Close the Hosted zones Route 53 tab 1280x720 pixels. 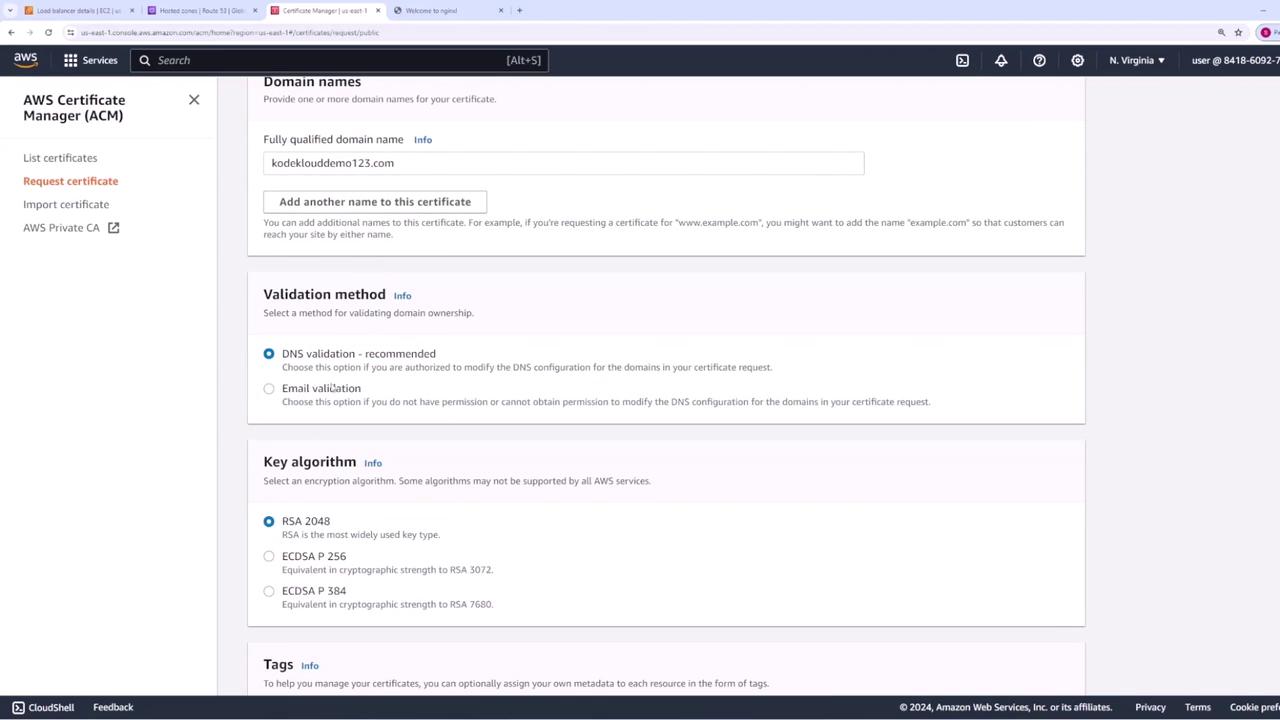pyautogui.click(x=255, y=11)
